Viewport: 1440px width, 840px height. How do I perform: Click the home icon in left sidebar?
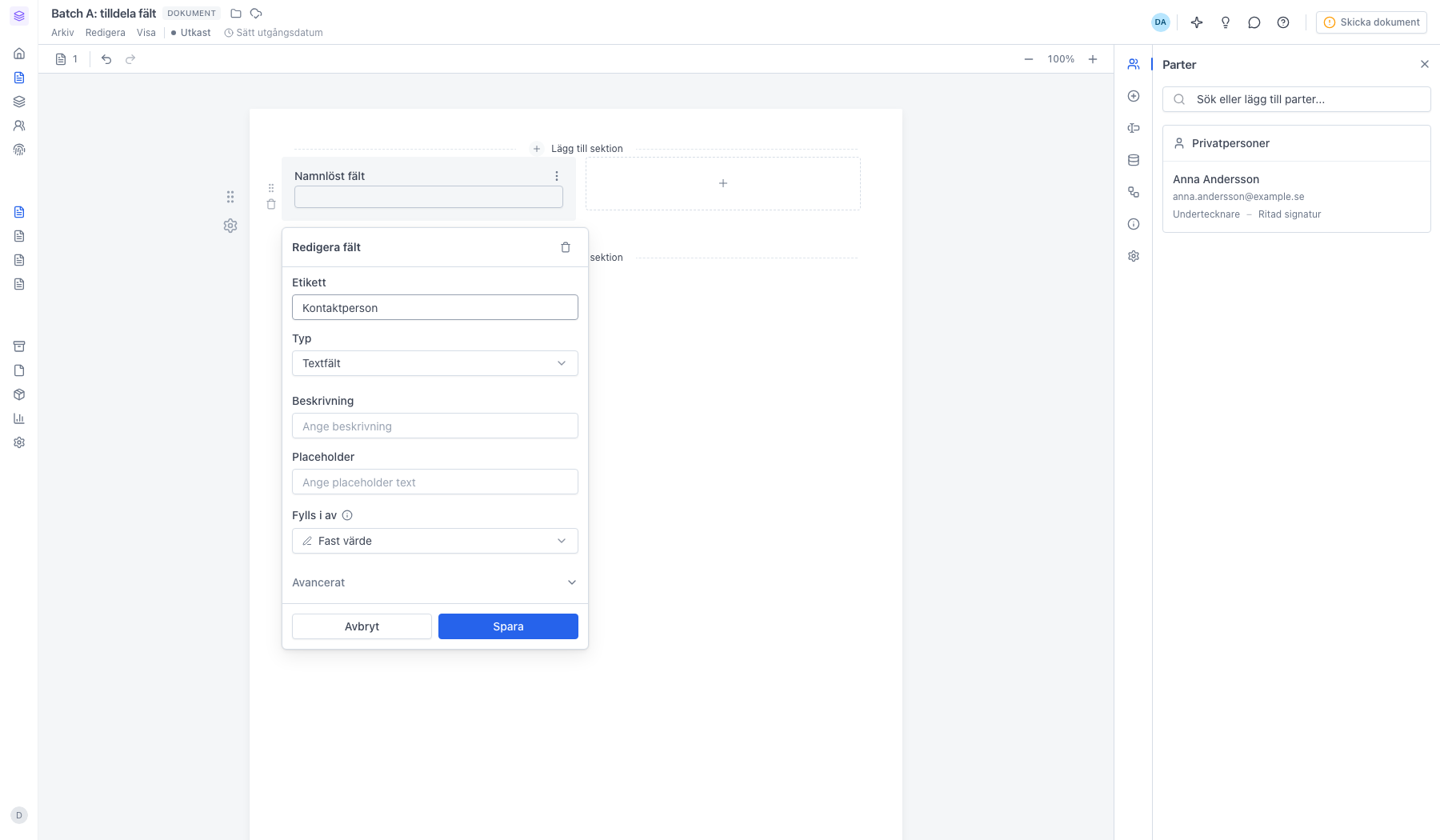click(19, 54)
